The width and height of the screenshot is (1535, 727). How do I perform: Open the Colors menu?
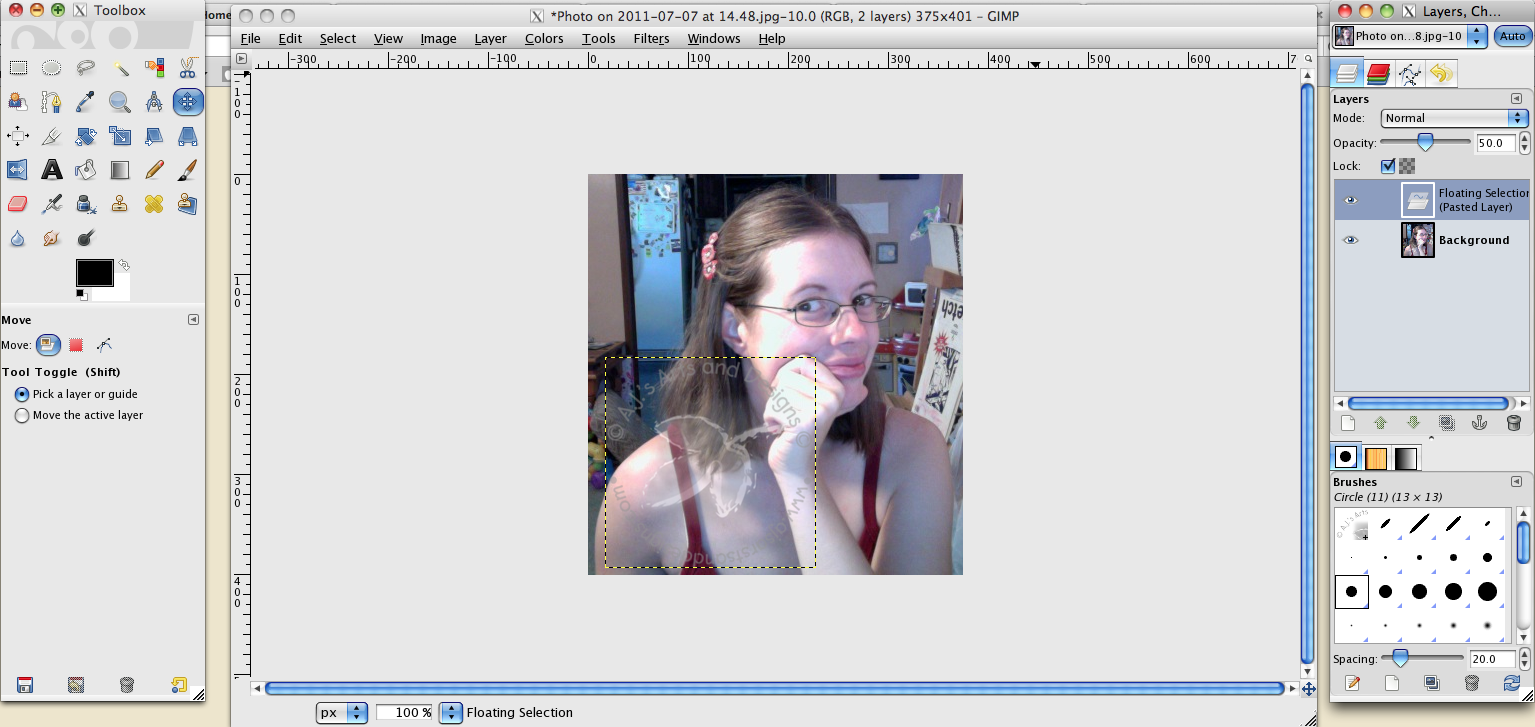[x=544, y=38]
